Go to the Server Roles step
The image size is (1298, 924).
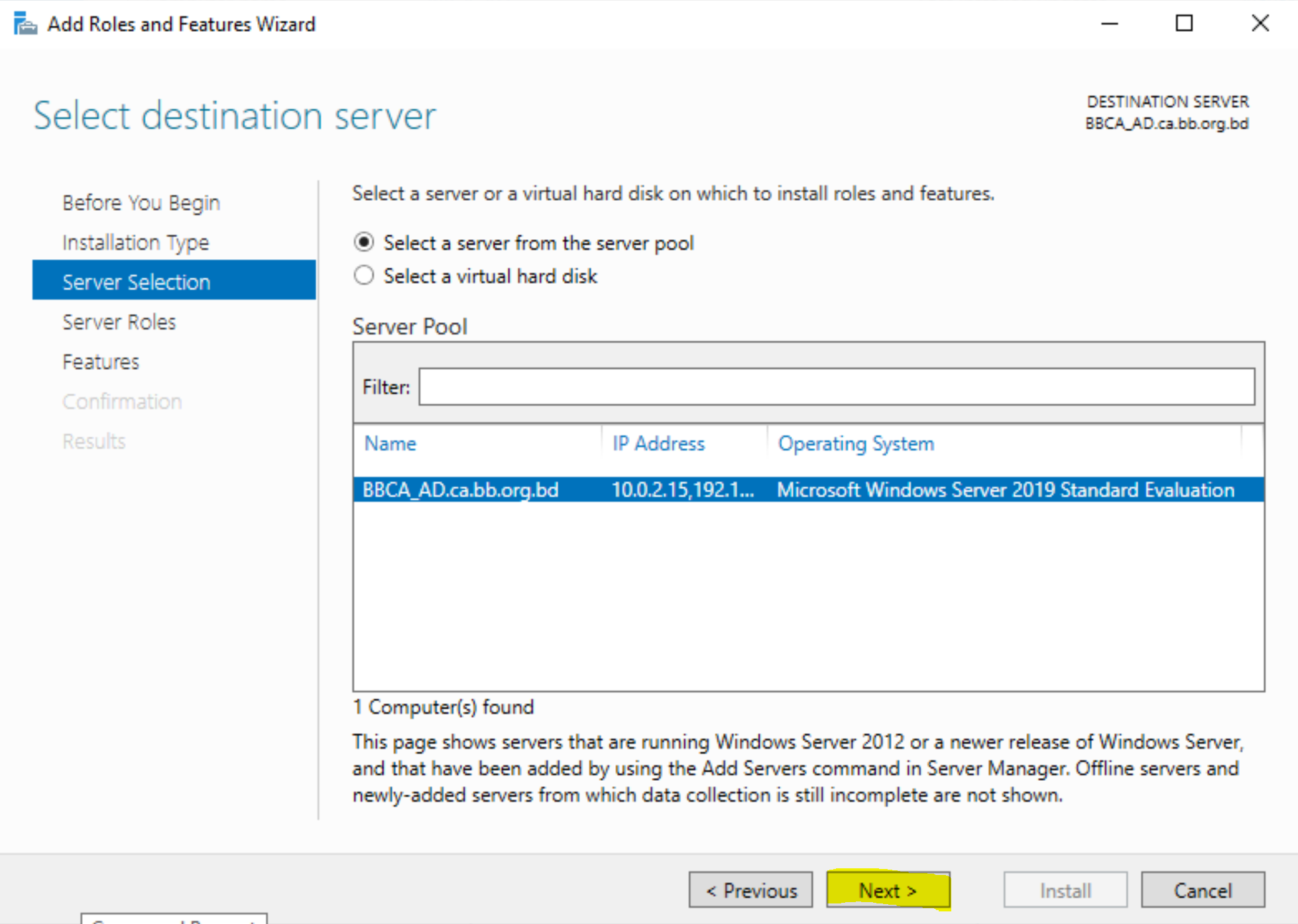point(119,322)
